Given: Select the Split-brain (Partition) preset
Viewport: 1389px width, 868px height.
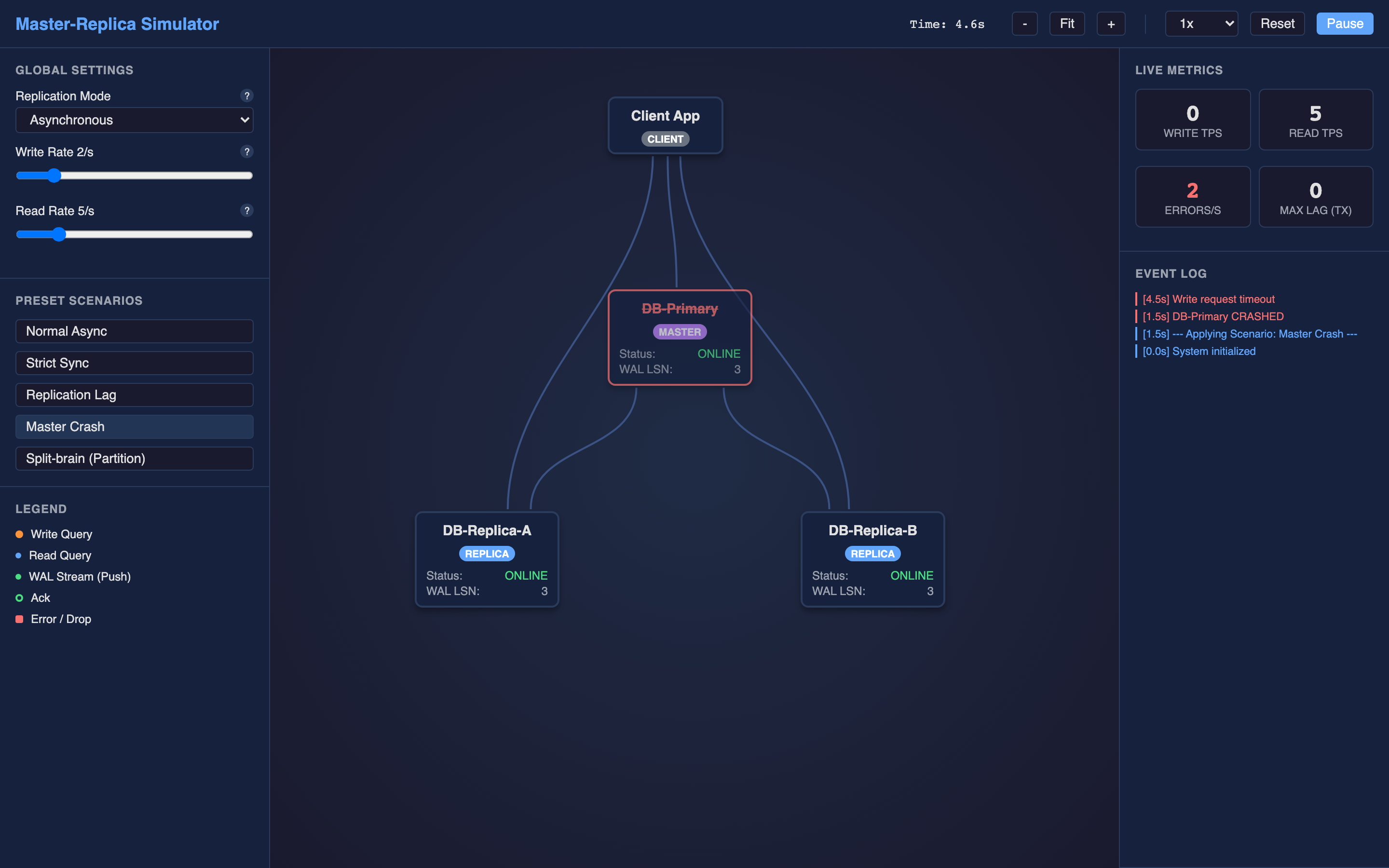Looking at the screenshot, I should point(134,459).
